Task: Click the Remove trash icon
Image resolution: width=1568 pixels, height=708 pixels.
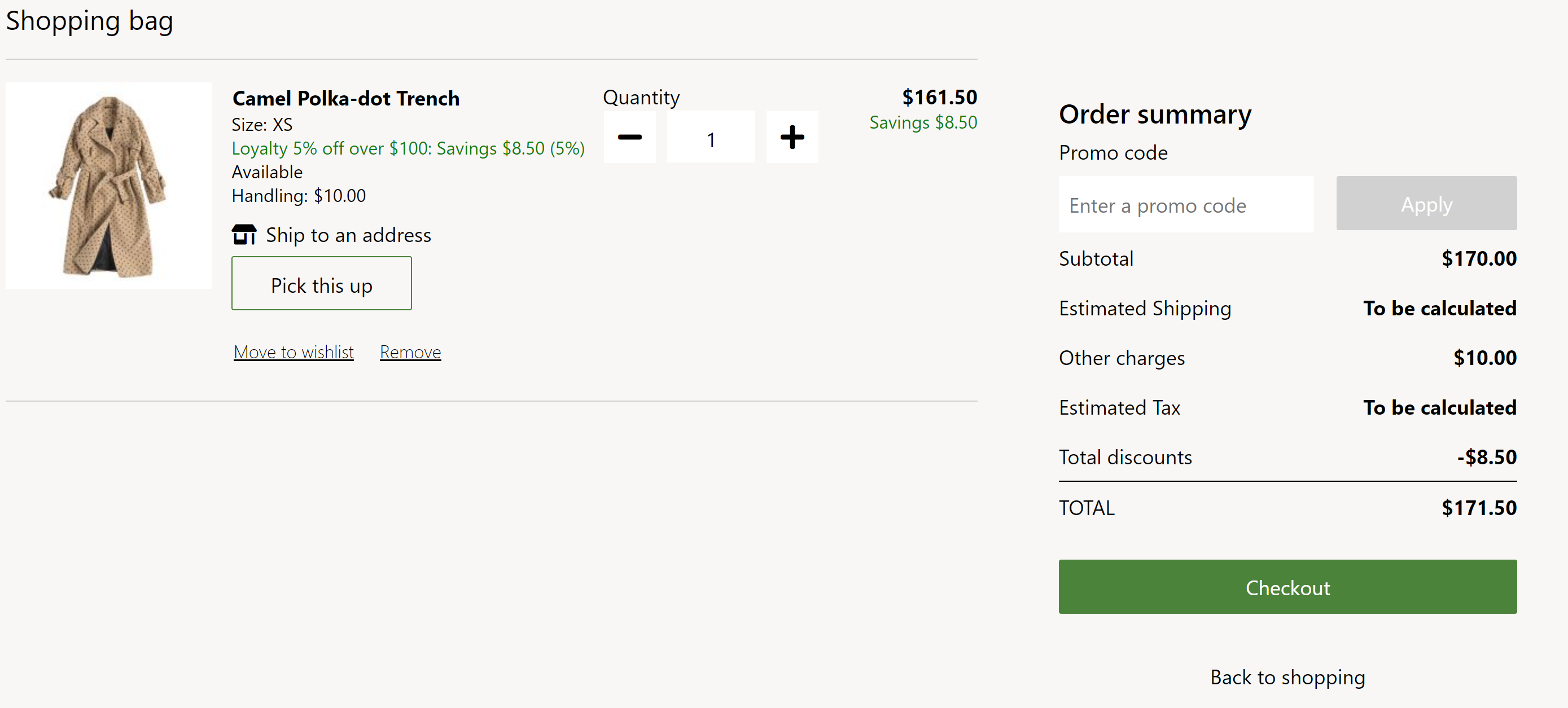Action: pyautogui.click(x=410, y=351)
